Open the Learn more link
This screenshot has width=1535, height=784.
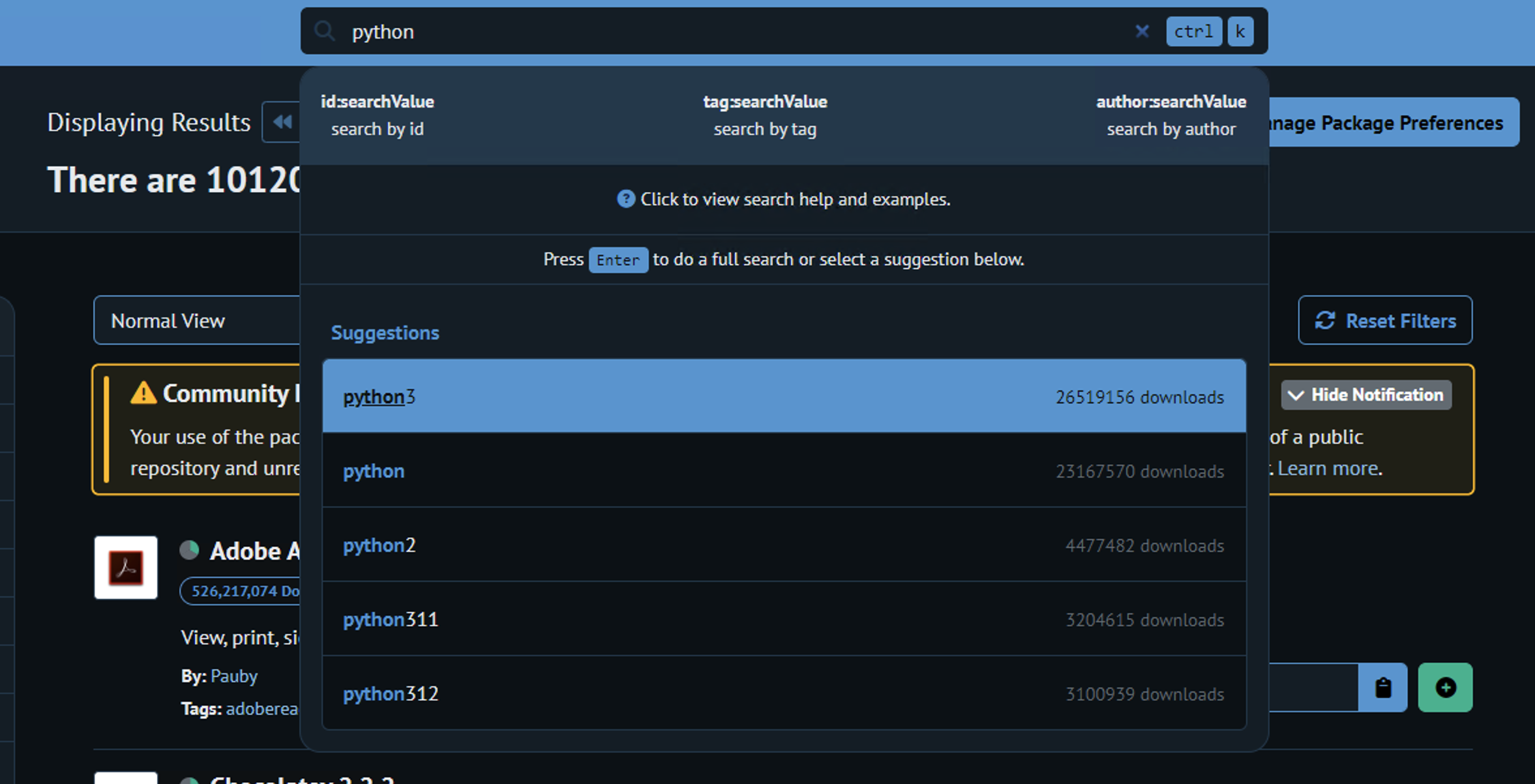tap(1328, 468)
